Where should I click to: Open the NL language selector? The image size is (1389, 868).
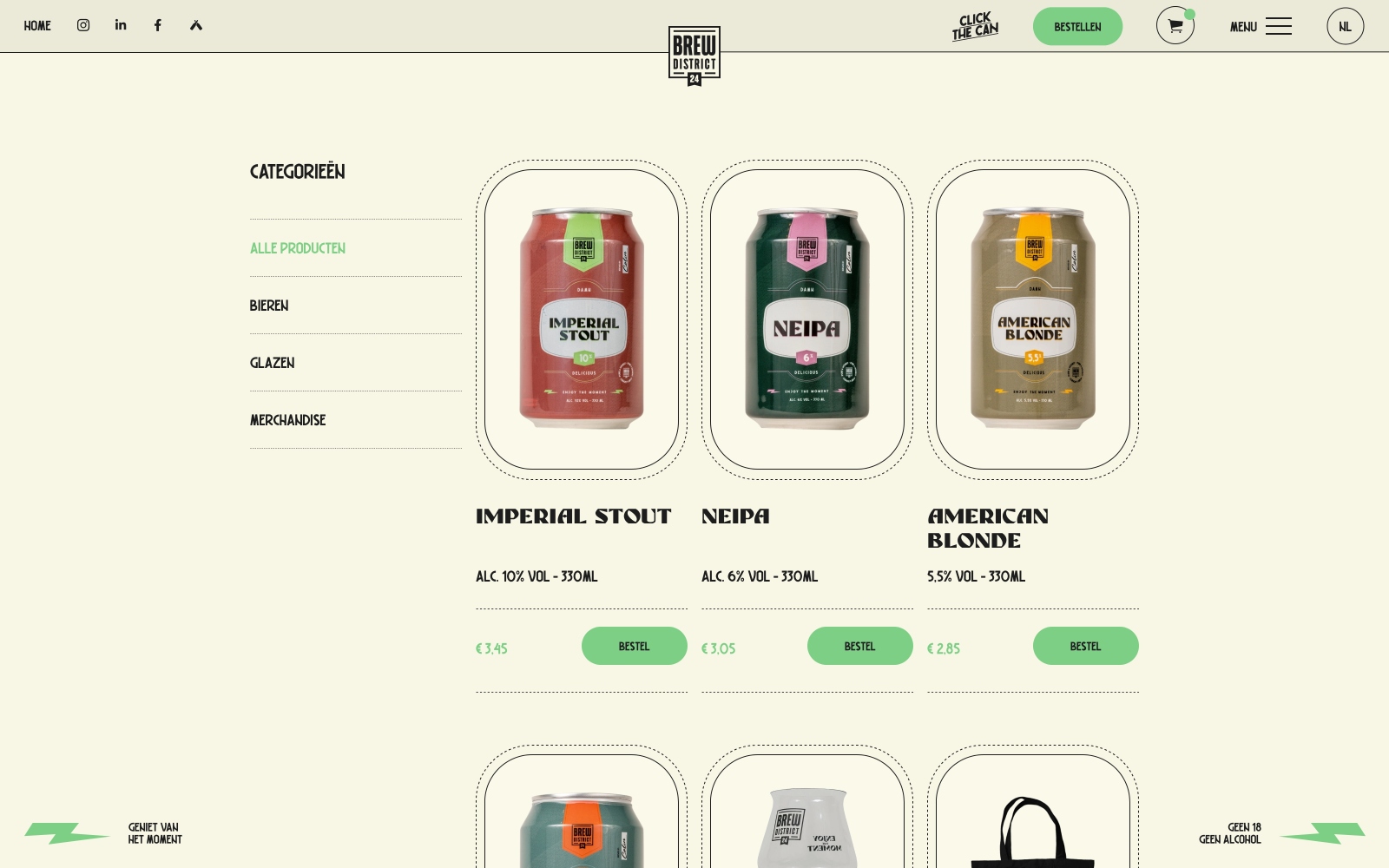coord(1345,26)
